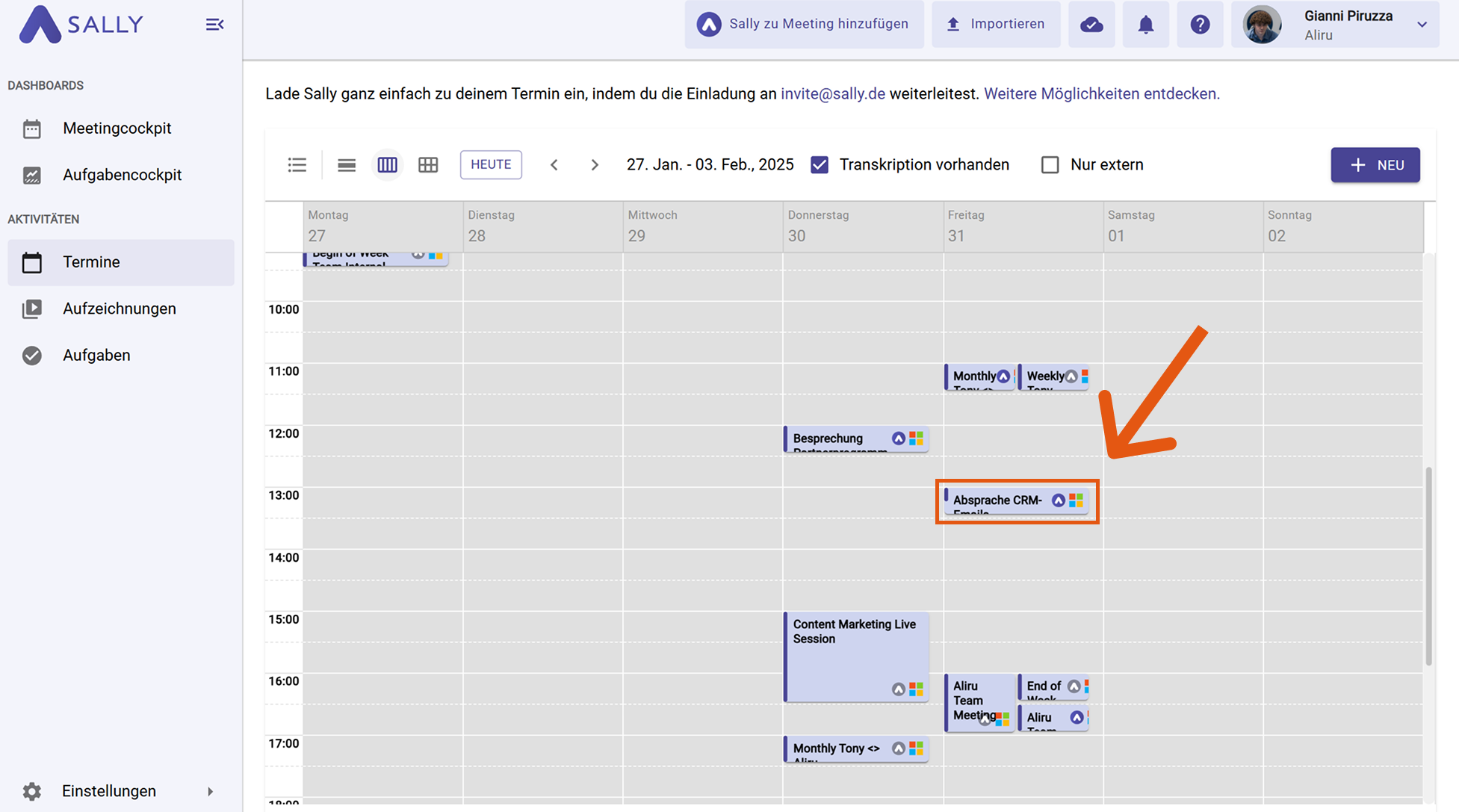1459x812 pixels.
Task: Switch to month grid view icon
Action: [x=428, y=165]
